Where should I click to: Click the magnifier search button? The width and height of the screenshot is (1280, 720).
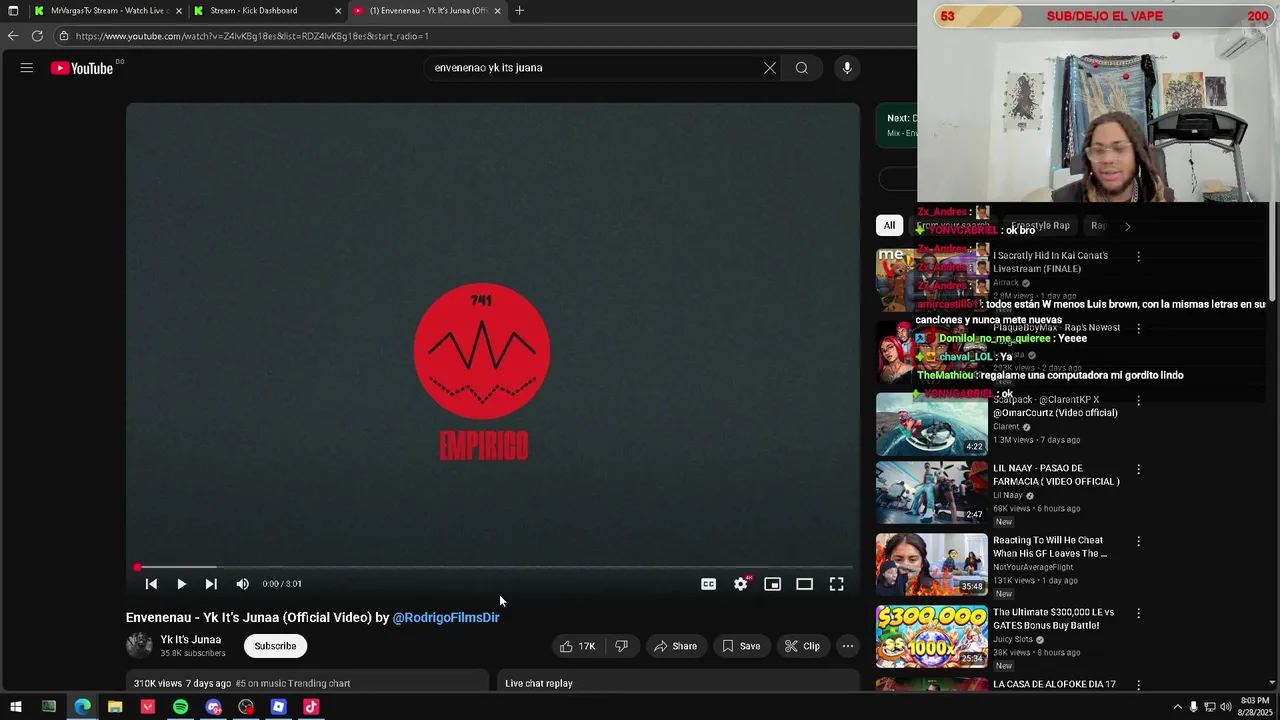tap(802, 68)
